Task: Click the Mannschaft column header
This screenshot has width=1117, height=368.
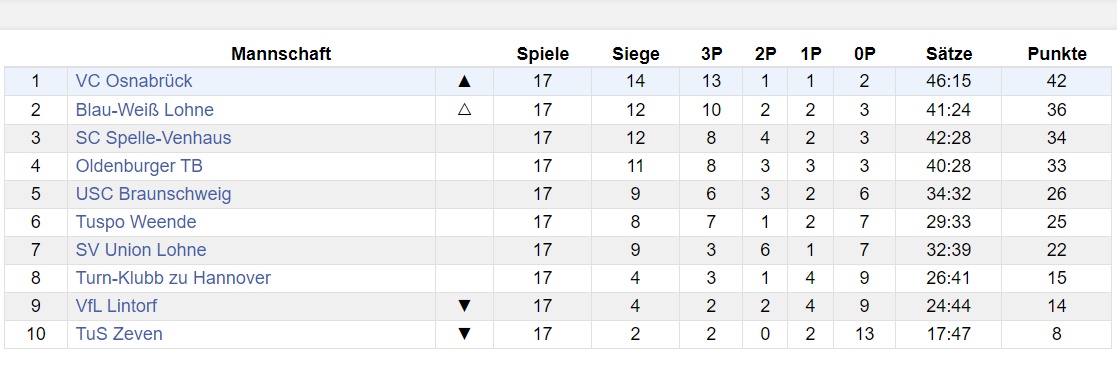Action: (x=281, y=54)
